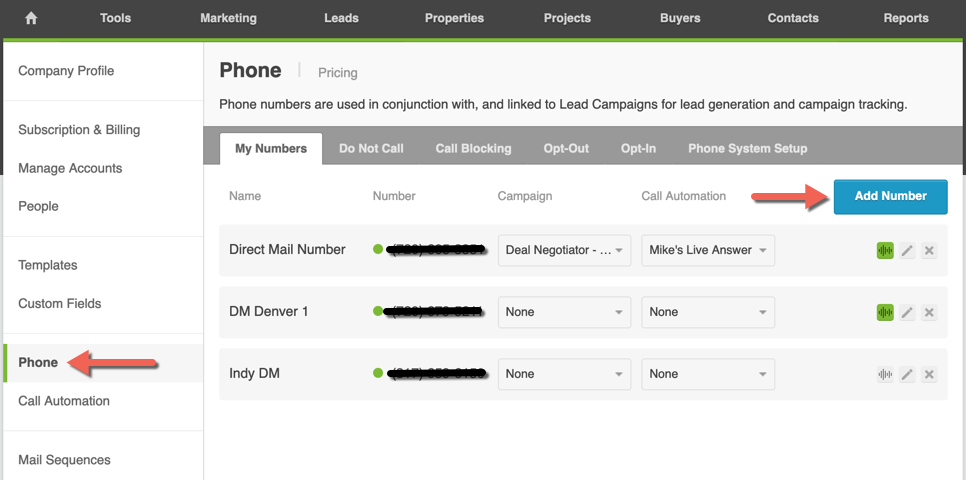This screenshot has height=480, width=966.
Task: Delete DM Denver 1 using the X icon
Action: coord(930,312)
